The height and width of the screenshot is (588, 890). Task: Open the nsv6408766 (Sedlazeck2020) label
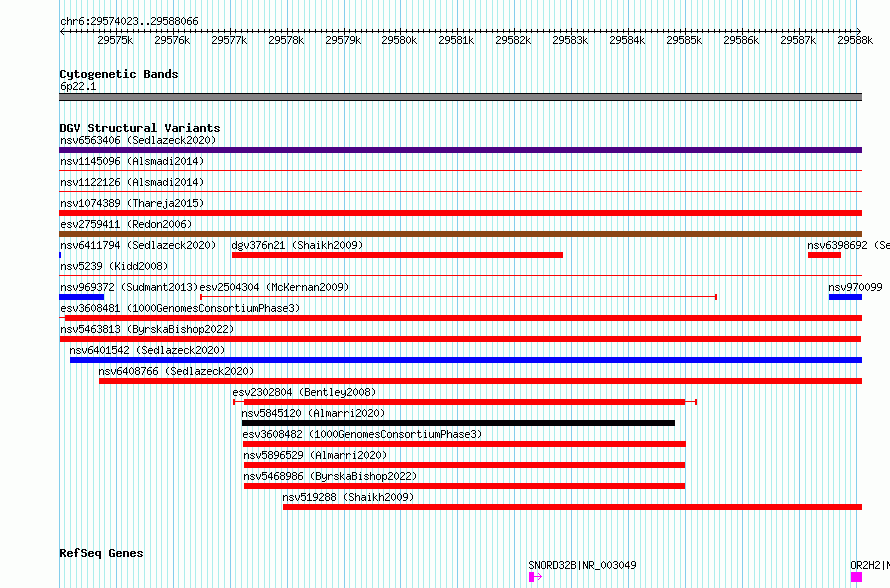[x=176, y=371]
